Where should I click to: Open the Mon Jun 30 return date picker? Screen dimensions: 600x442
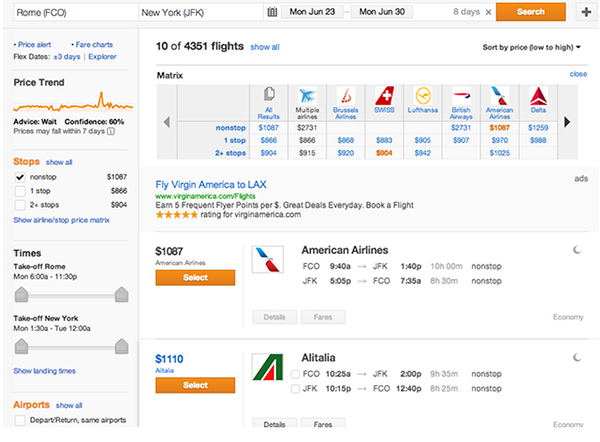(x=382, y=12)
